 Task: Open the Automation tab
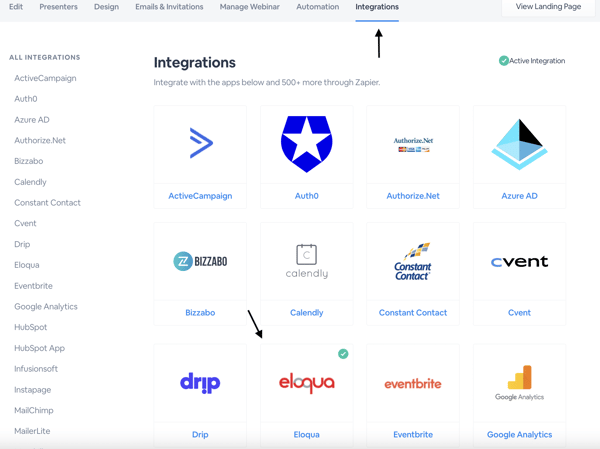[x=318, y=7]
